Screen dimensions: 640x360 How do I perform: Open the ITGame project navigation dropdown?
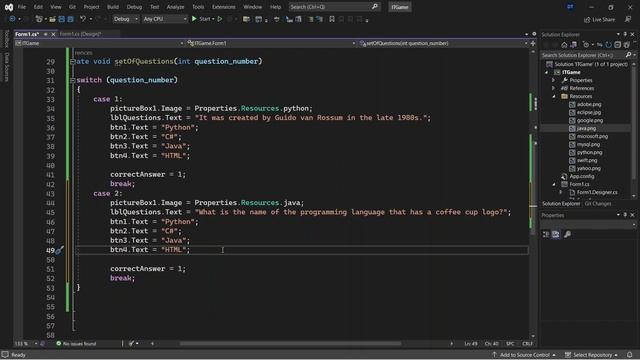(x=99, y=43)
